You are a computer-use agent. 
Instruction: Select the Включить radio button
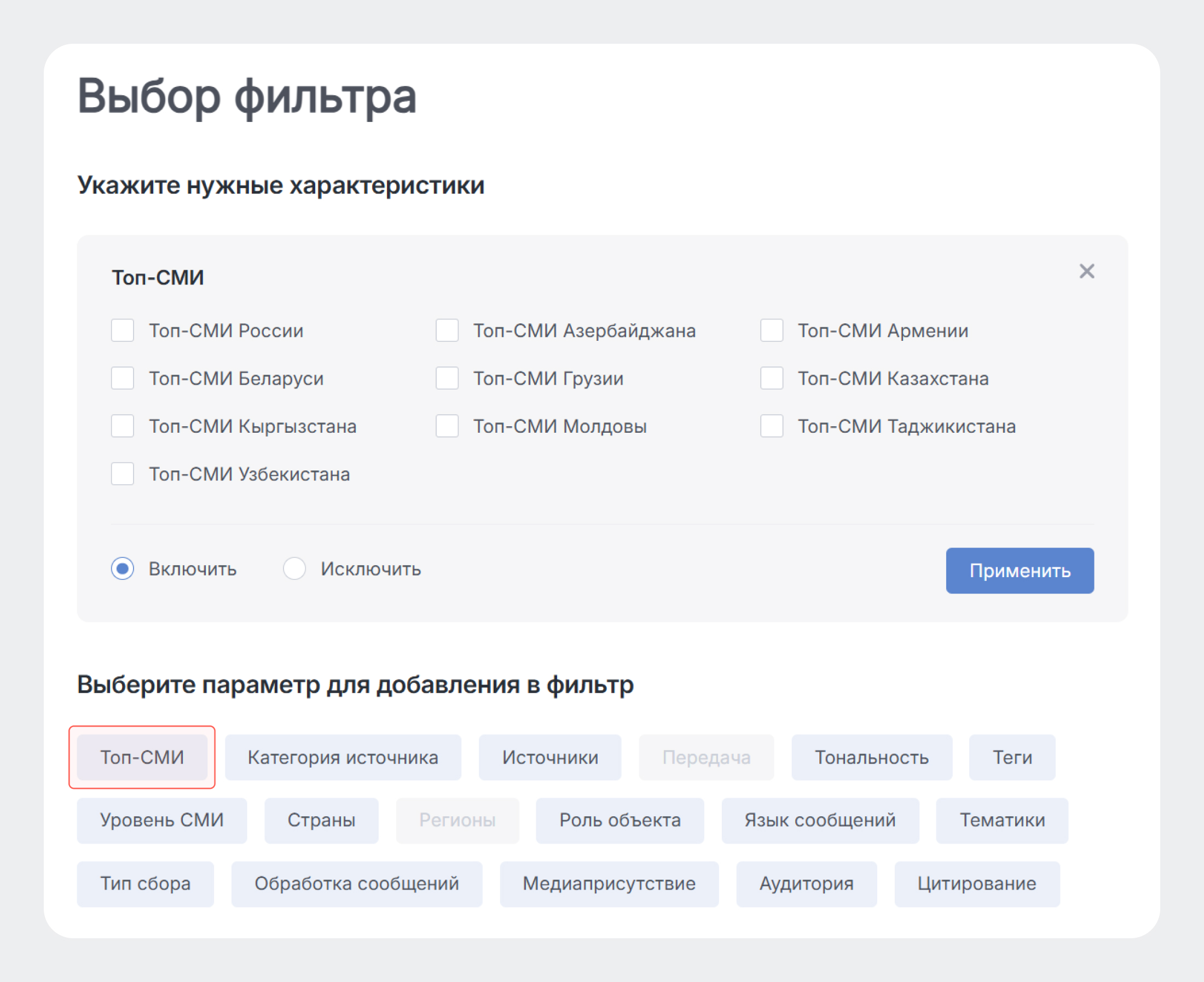[123, 570]
